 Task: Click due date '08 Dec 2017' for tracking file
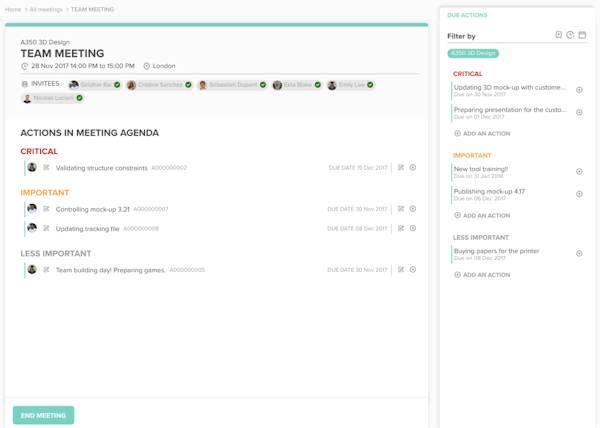(x=372, y=228)
